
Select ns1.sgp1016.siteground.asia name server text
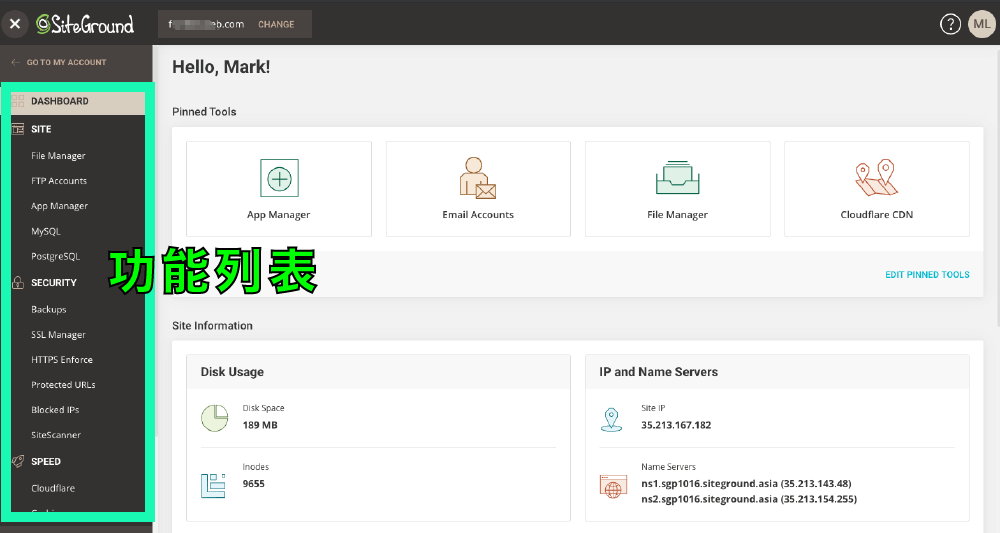(746, 483)
